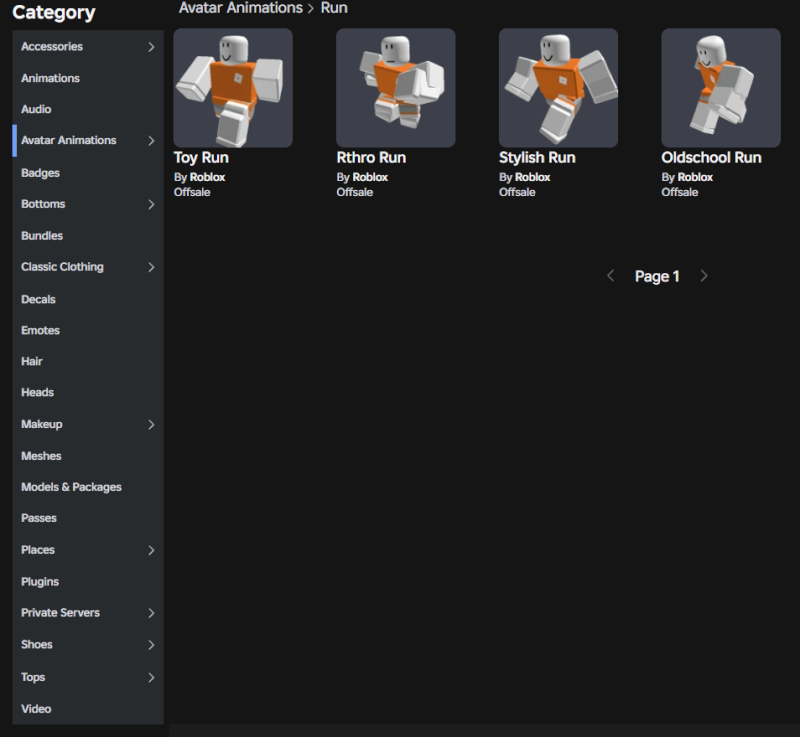Image resolution: width=800 pixels, height=737 pixels.
Task: Expand the Shoes category chevron
Action: pyautogui.click(x=151, y=645)
